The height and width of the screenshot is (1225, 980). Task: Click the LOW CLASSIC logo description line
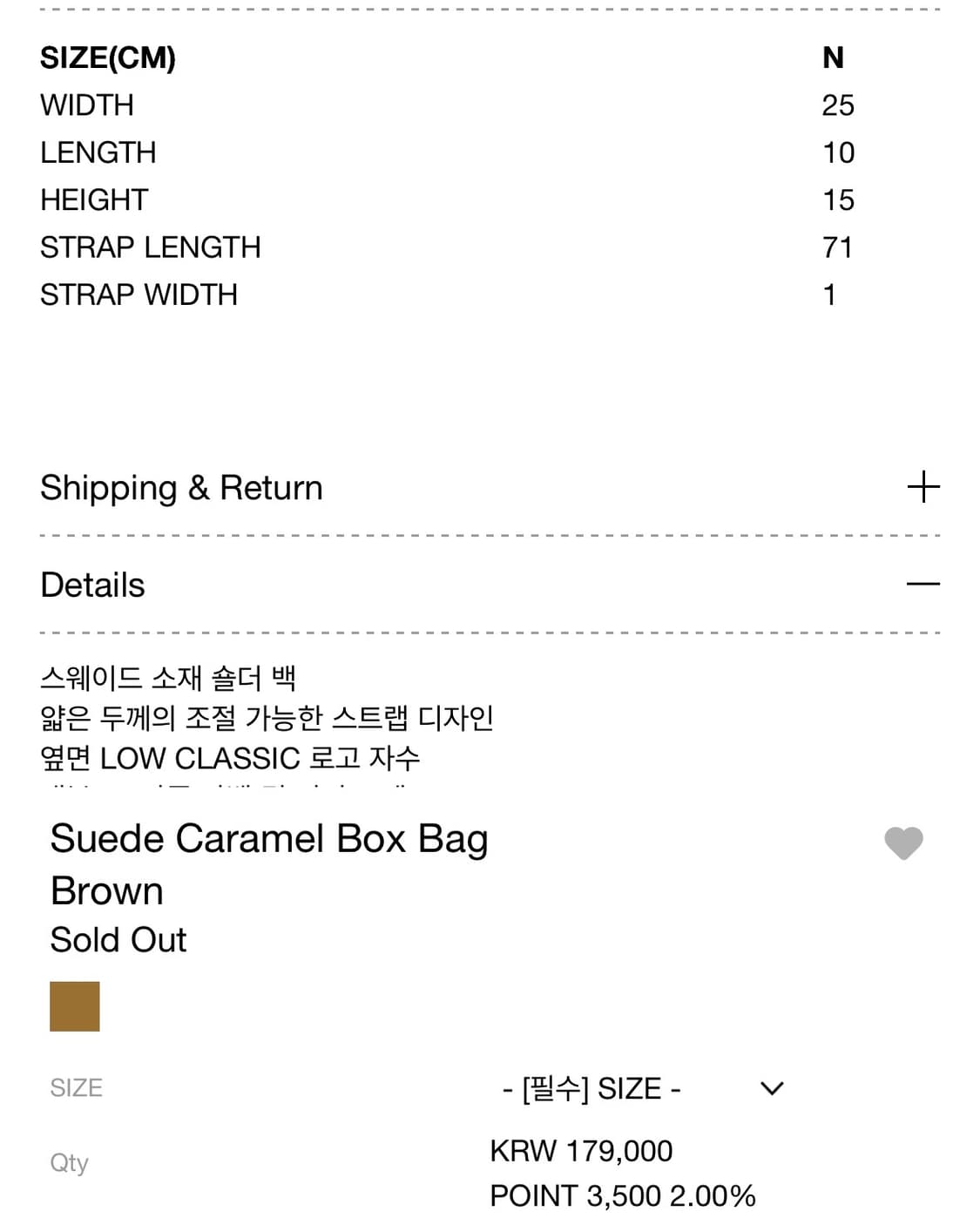(x=230, y=758)
